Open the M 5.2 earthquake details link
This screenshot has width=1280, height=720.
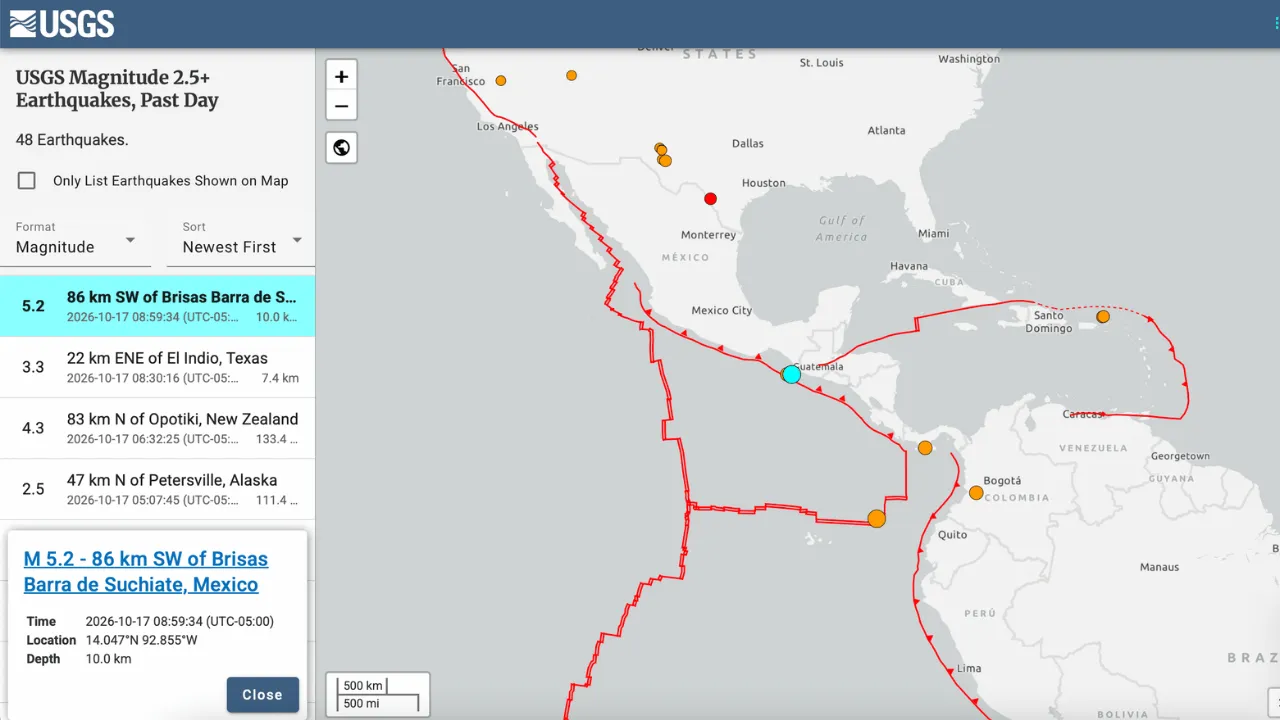pyautogui.click(x=146, y=572)
